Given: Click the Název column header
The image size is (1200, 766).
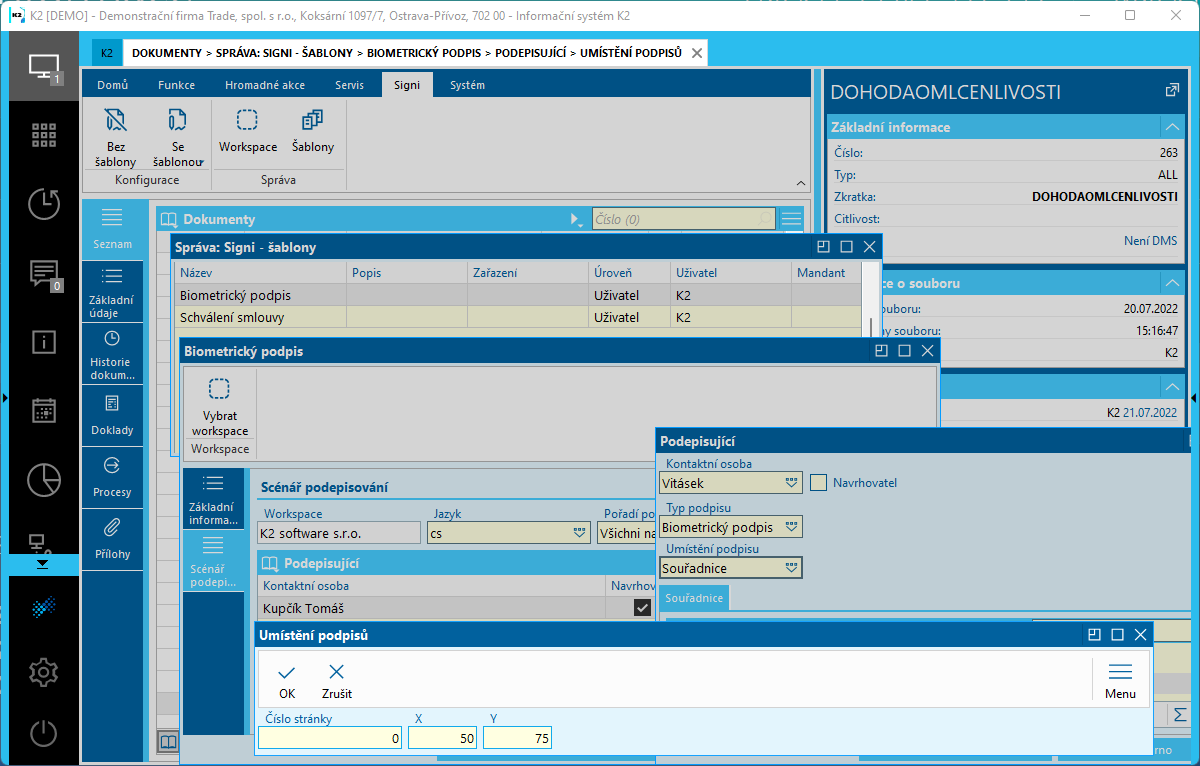Looking at the screenshot, I should (x=260, y=272).
